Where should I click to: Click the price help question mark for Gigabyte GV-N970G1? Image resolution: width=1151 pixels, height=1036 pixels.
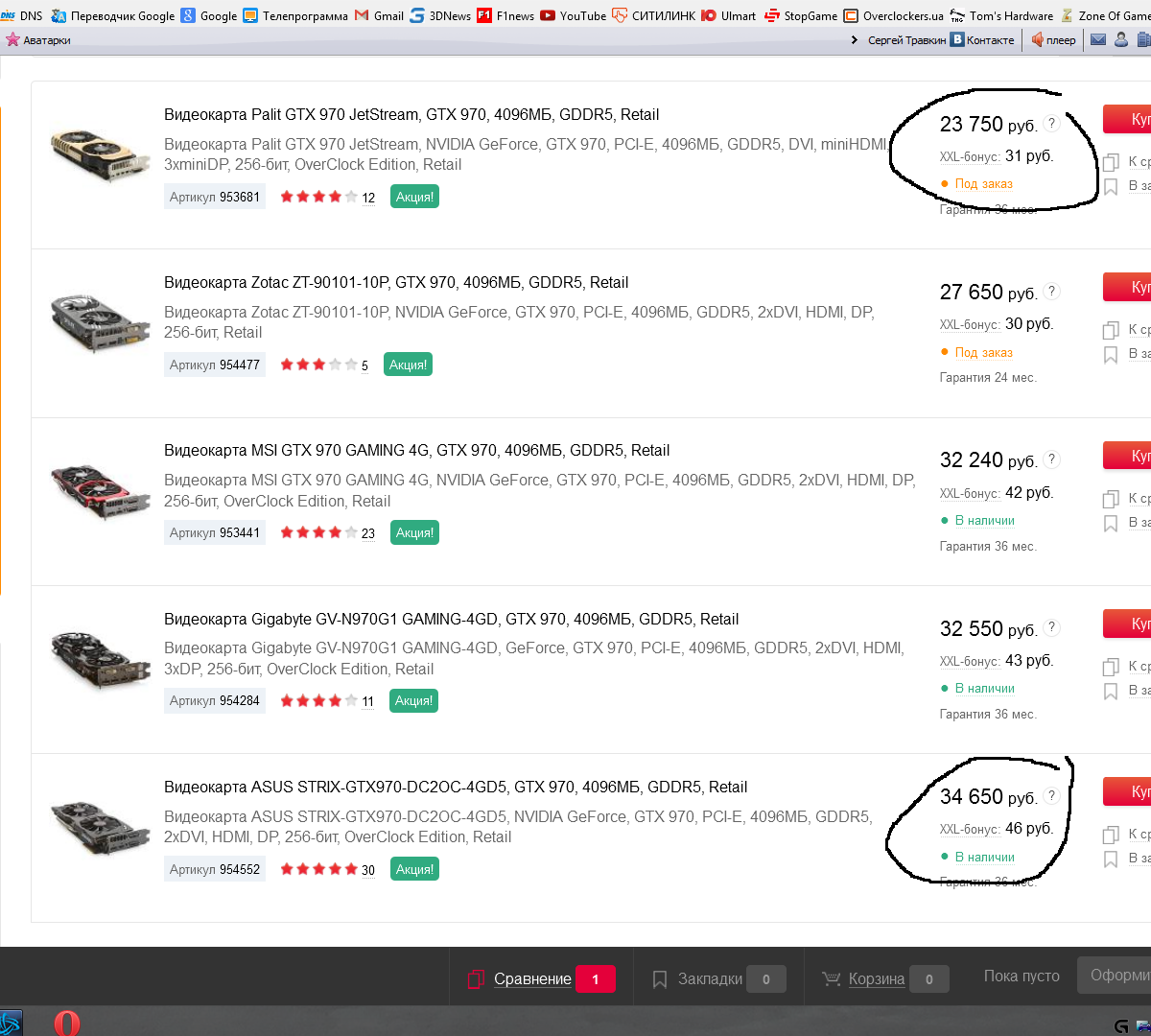(x=1051, y=627)
